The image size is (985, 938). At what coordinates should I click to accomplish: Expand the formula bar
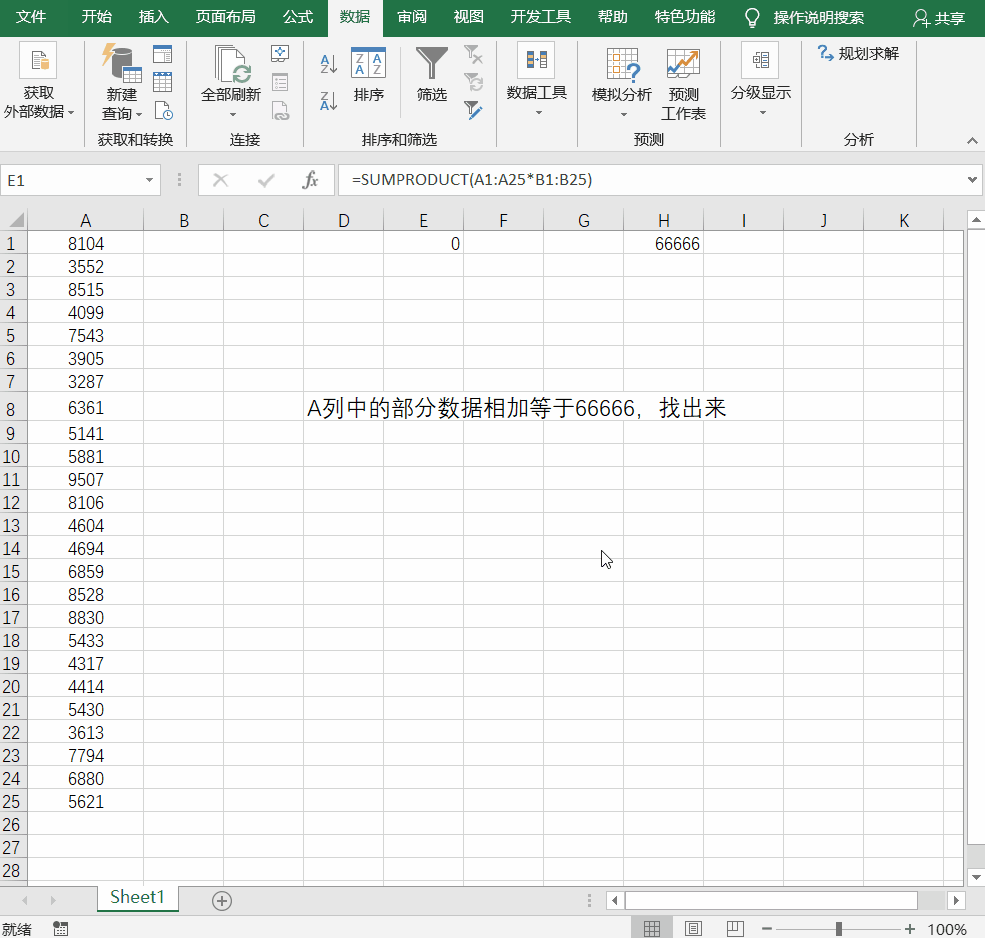coord(972,180)
